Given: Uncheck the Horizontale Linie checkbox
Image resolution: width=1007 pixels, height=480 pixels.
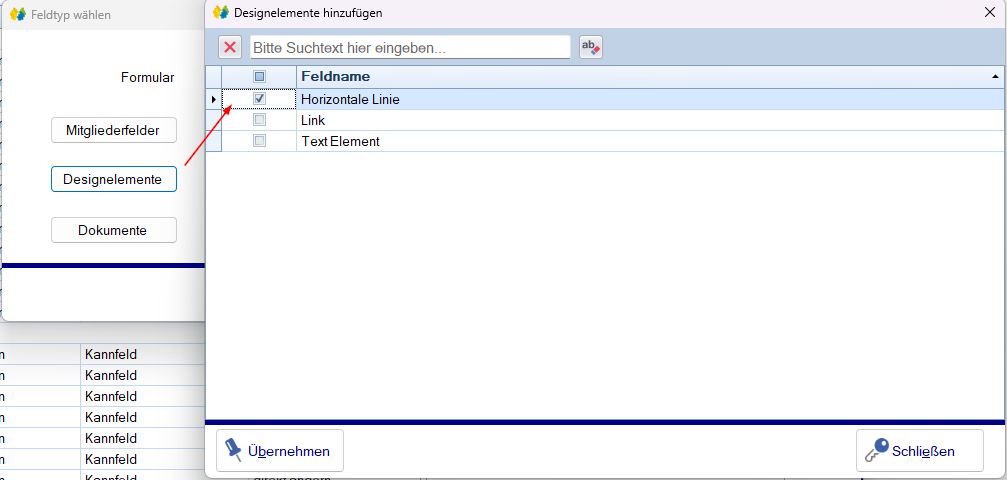Looking at the screenshot, I should click(259, 99).
